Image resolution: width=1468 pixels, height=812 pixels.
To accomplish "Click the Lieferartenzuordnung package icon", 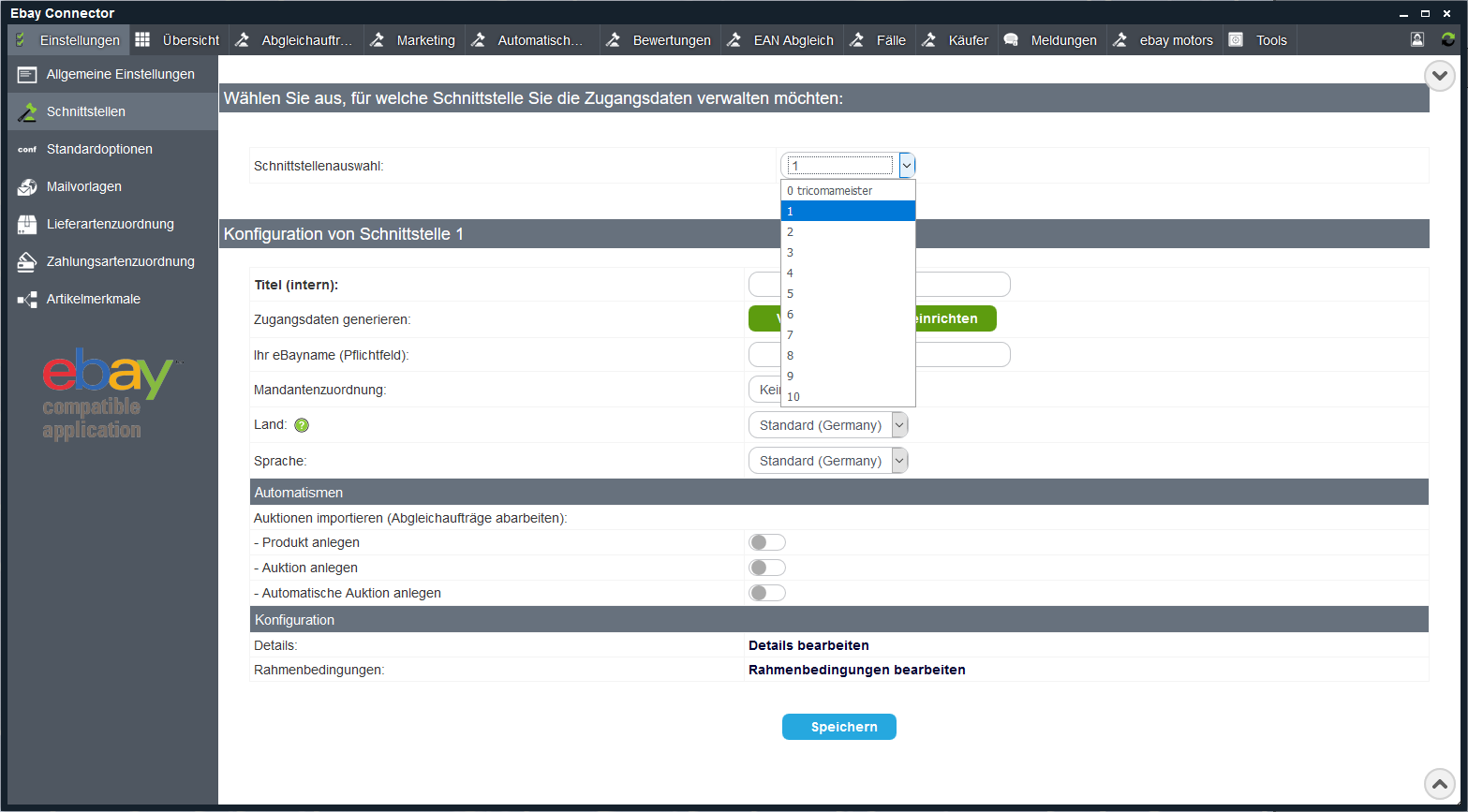I will (x=27, y=225).
